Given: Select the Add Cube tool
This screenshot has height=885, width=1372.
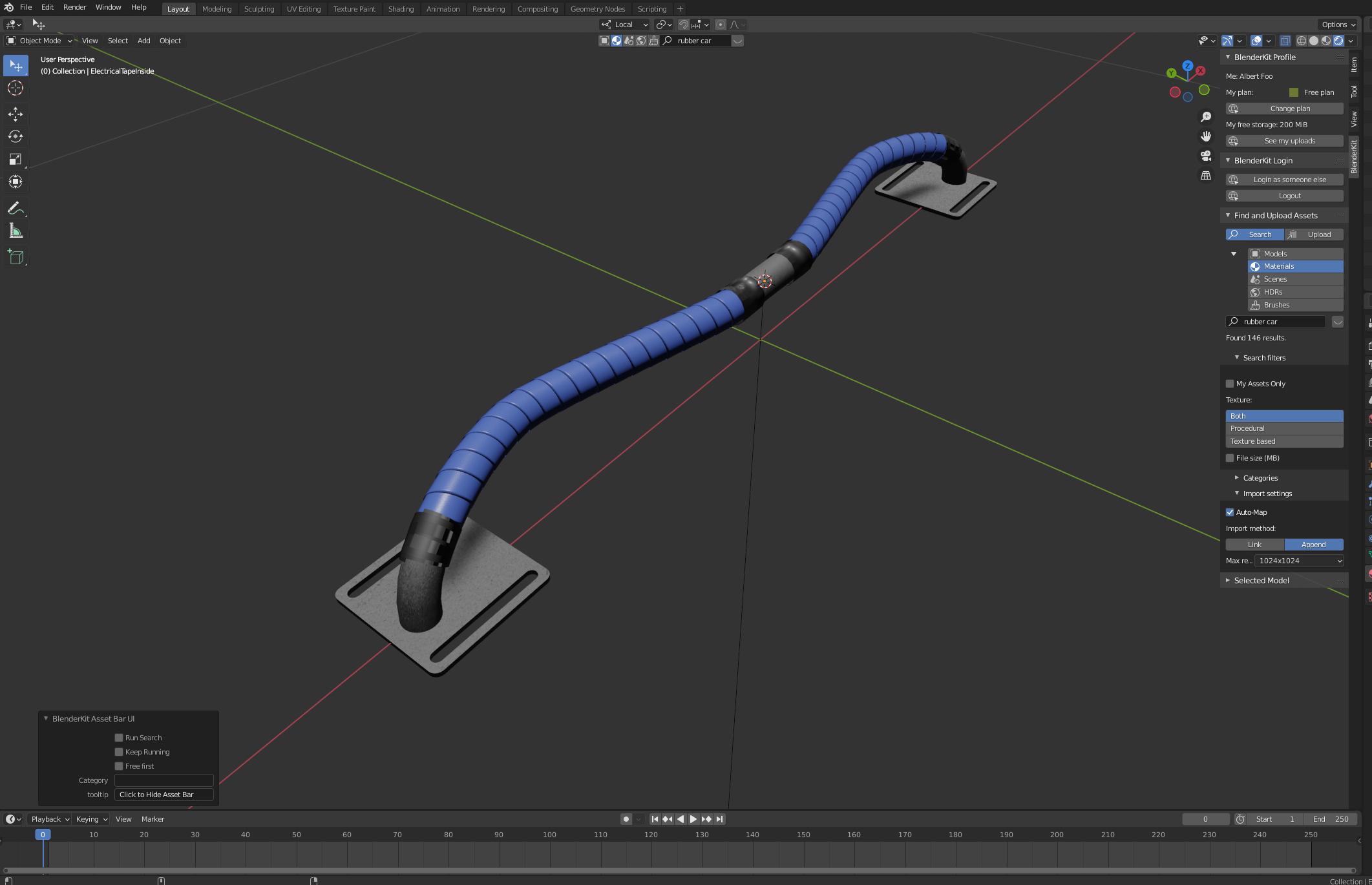Looking at the screenshot, I should coord(16,257).
